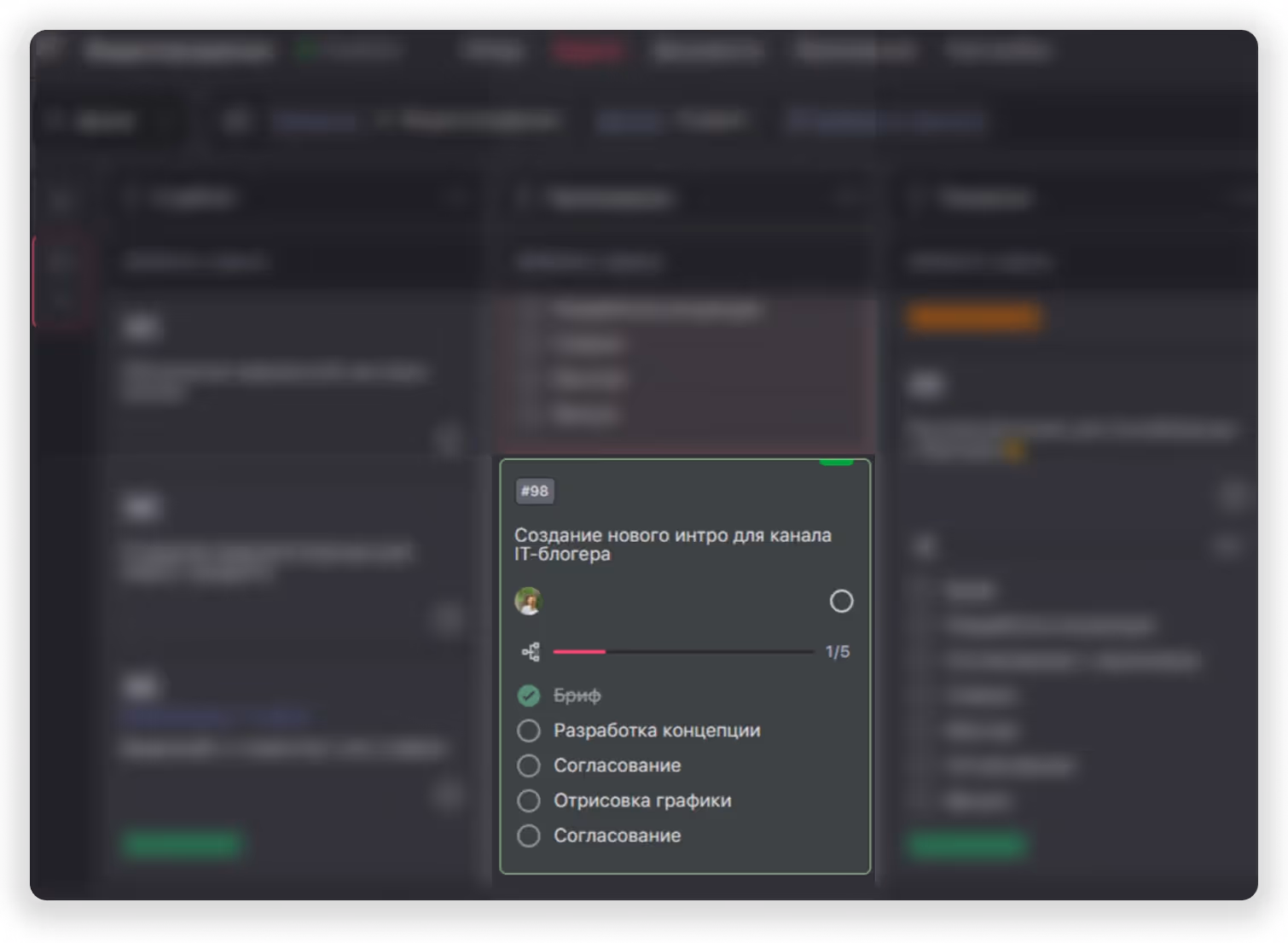The height and width of the screenshot is (943, 1288).
Task: Click the subtask progress bar on card #98
Action: point(683,652)
